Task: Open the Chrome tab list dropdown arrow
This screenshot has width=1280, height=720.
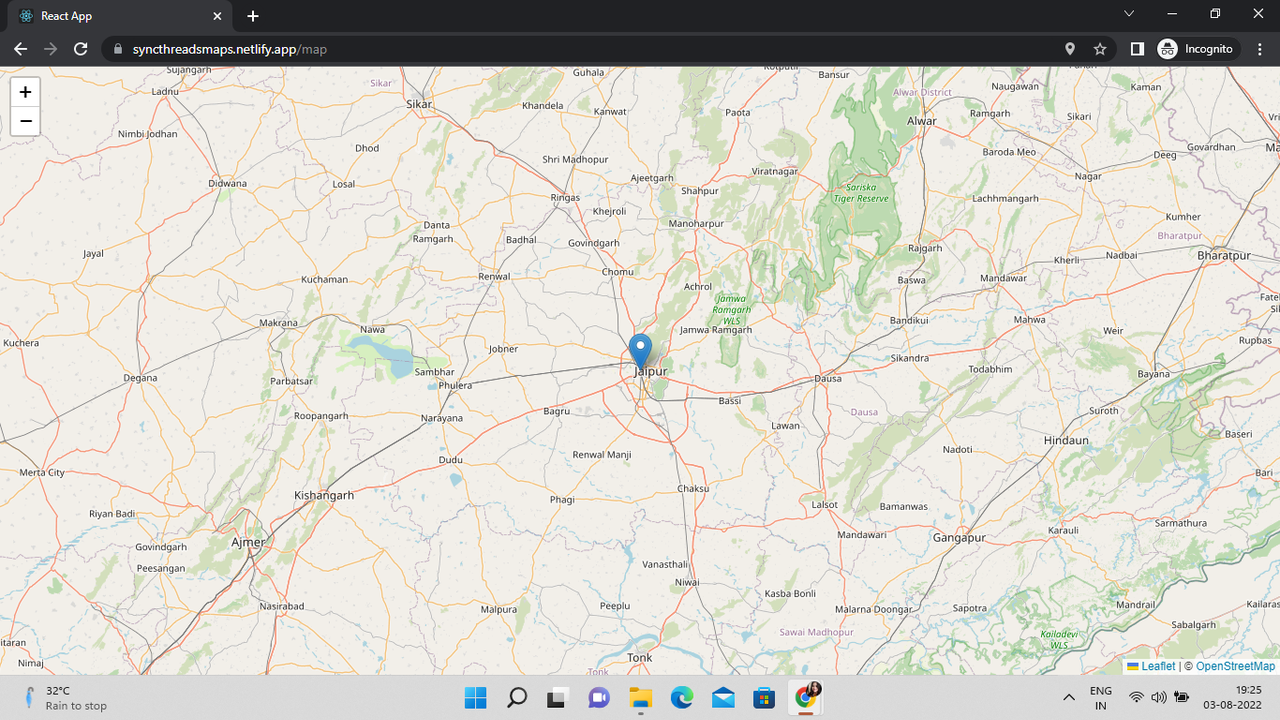Action: (1128, 14)
